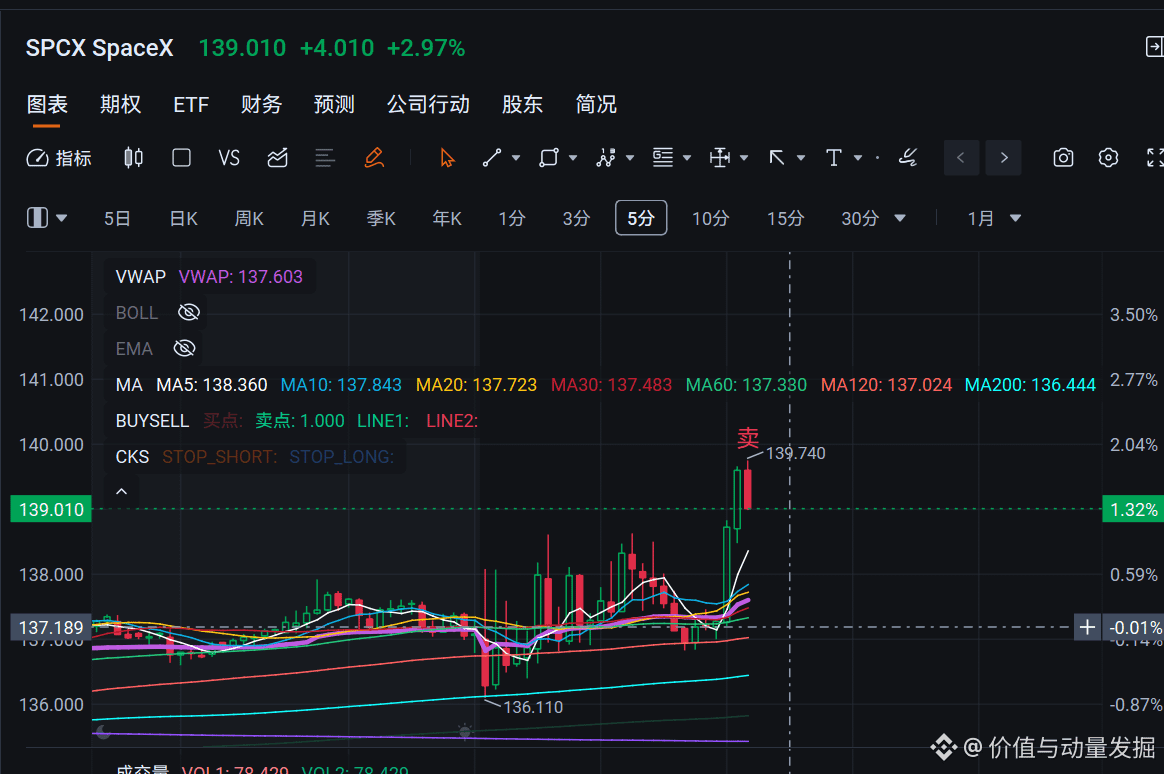Viewport: 1164px width, 774px height.
Task: Collapse the indicator legend list
Action: 122,491
